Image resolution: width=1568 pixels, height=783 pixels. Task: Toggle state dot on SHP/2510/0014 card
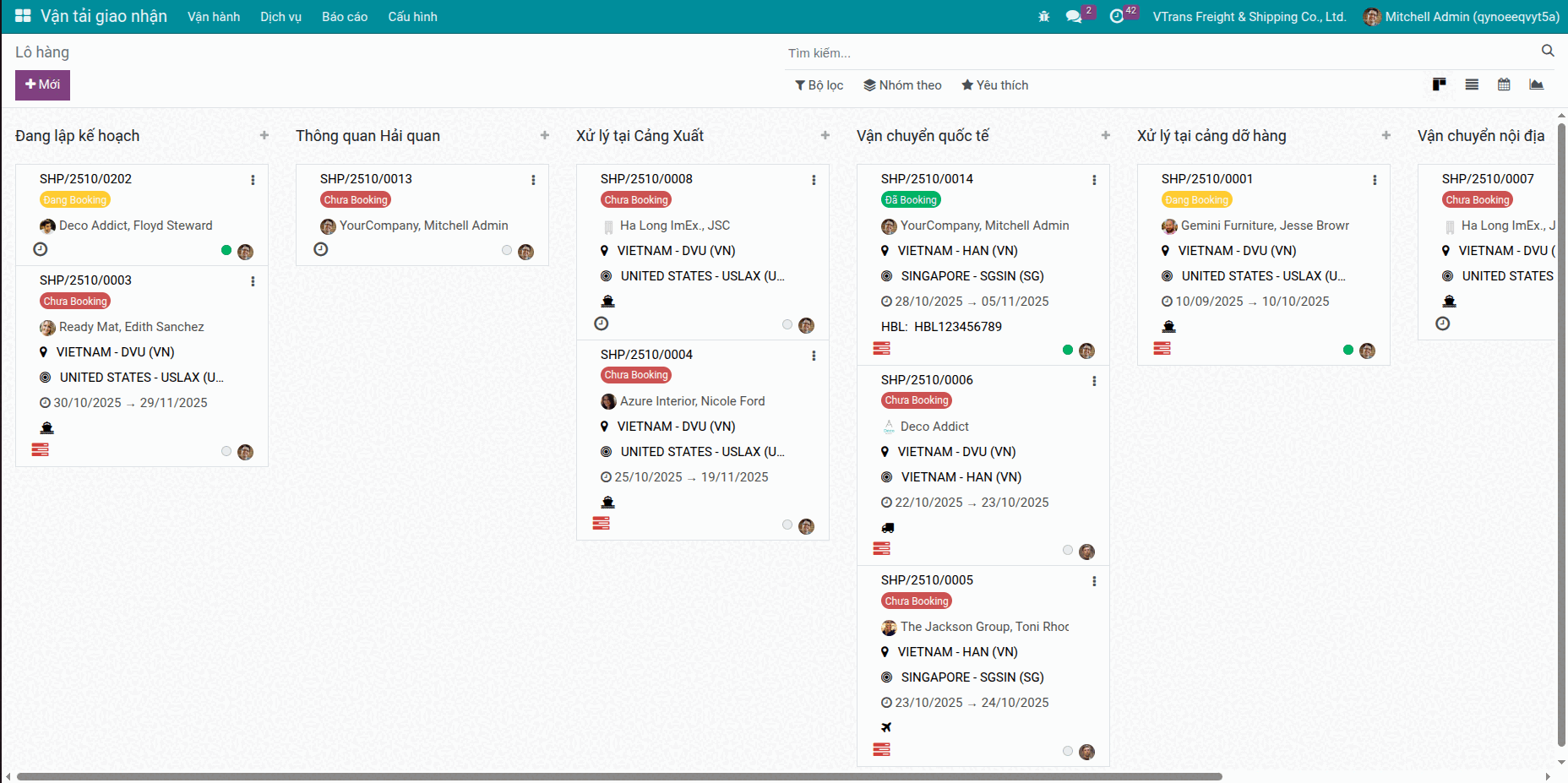point(1068,350)
